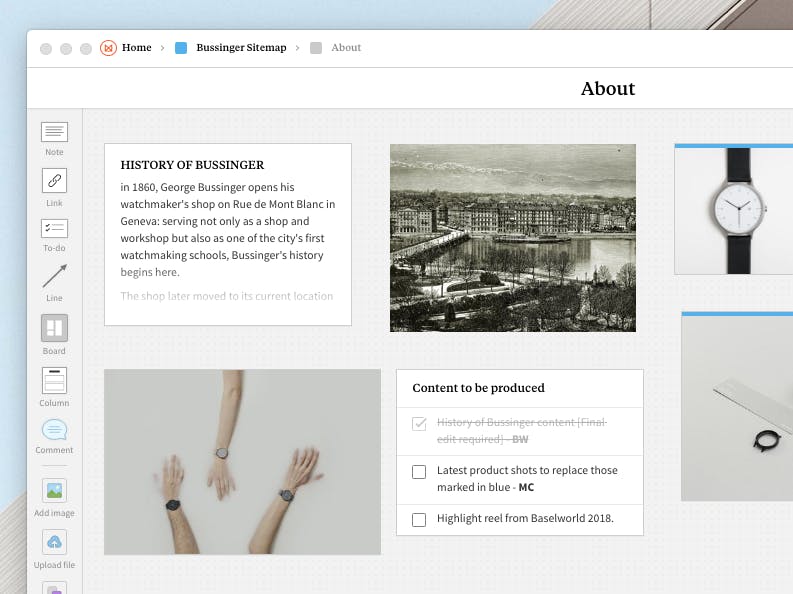This screenshot has height=594, width=793.
Task: Click the history note body text
Action: tap(228, 230)
